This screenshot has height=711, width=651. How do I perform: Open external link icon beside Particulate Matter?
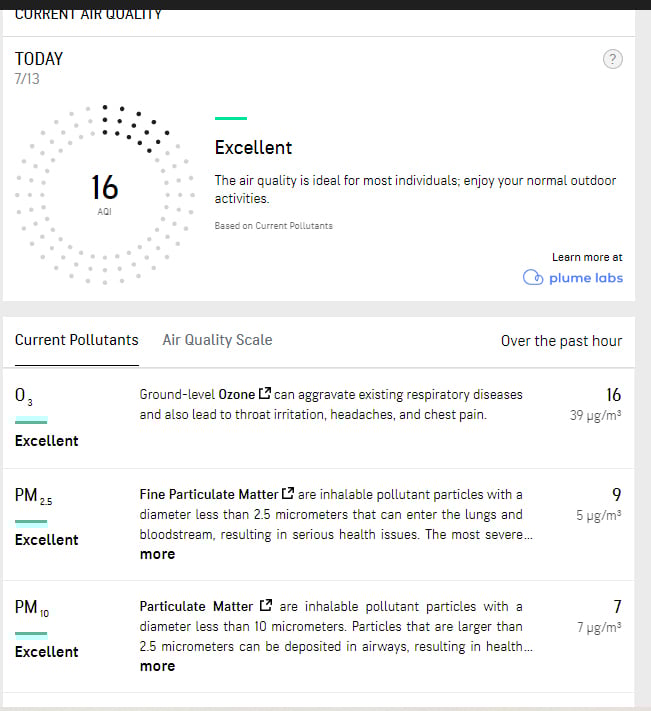(x=266, y=605)
